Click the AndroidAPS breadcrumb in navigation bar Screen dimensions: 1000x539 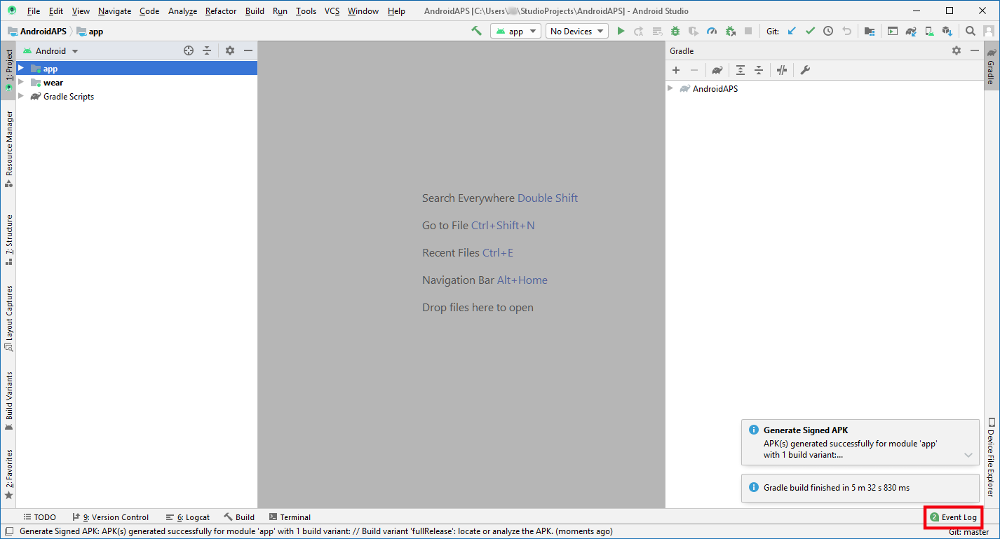37,31
